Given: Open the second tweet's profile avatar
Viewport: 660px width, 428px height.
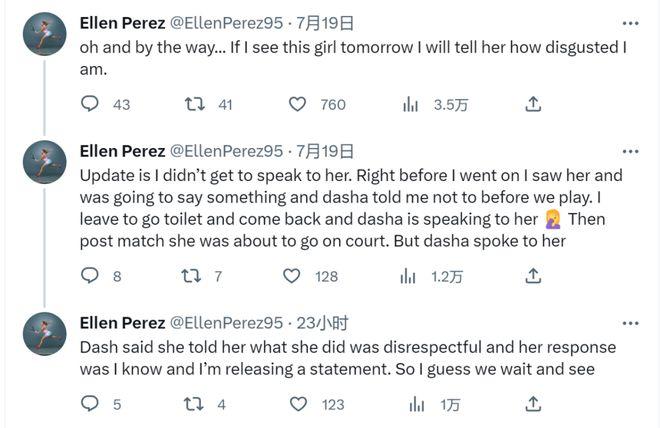Looking at the screenshot, I should 45,162.
